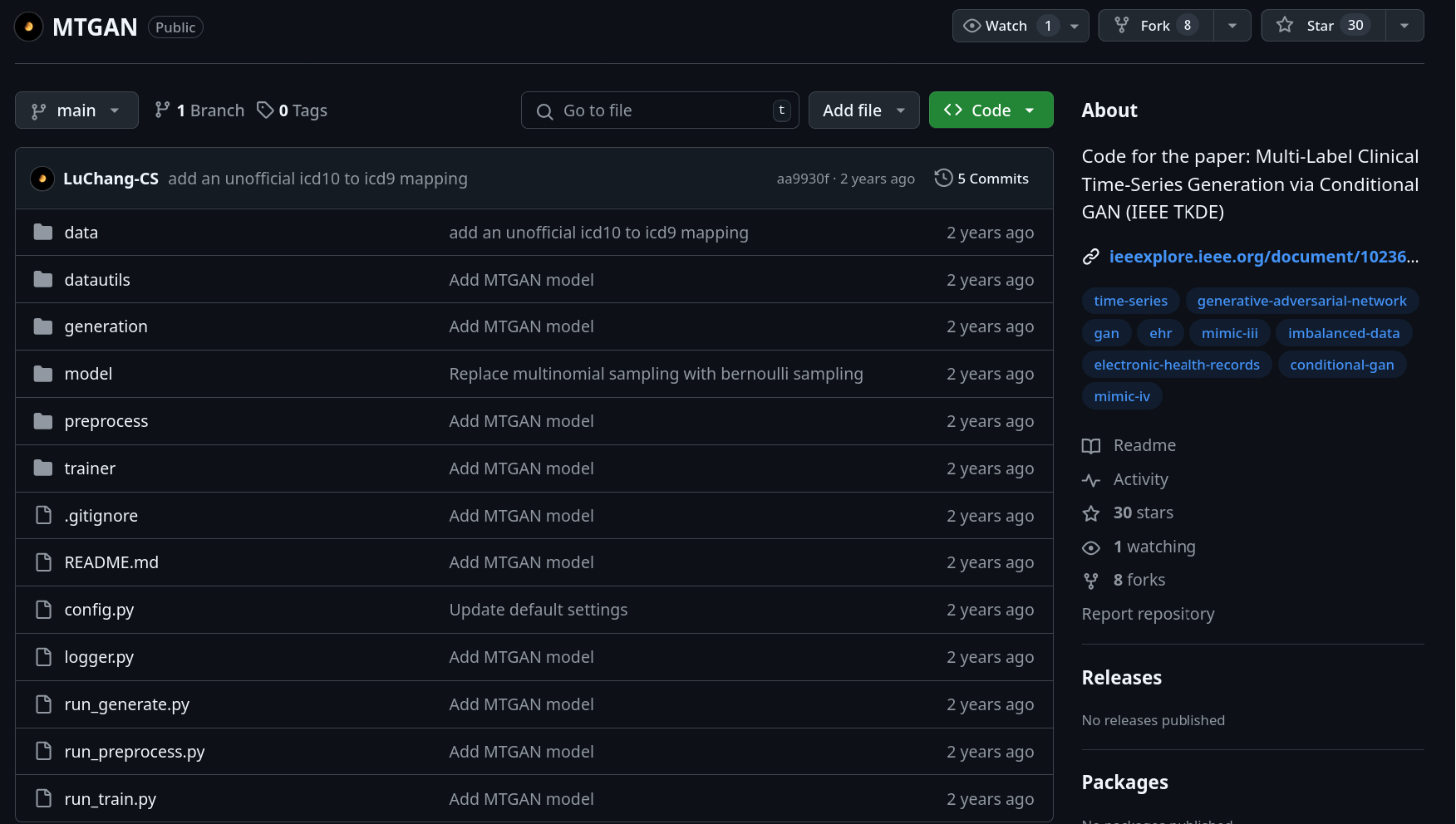Open the green Code dropdown

[991, 110]
